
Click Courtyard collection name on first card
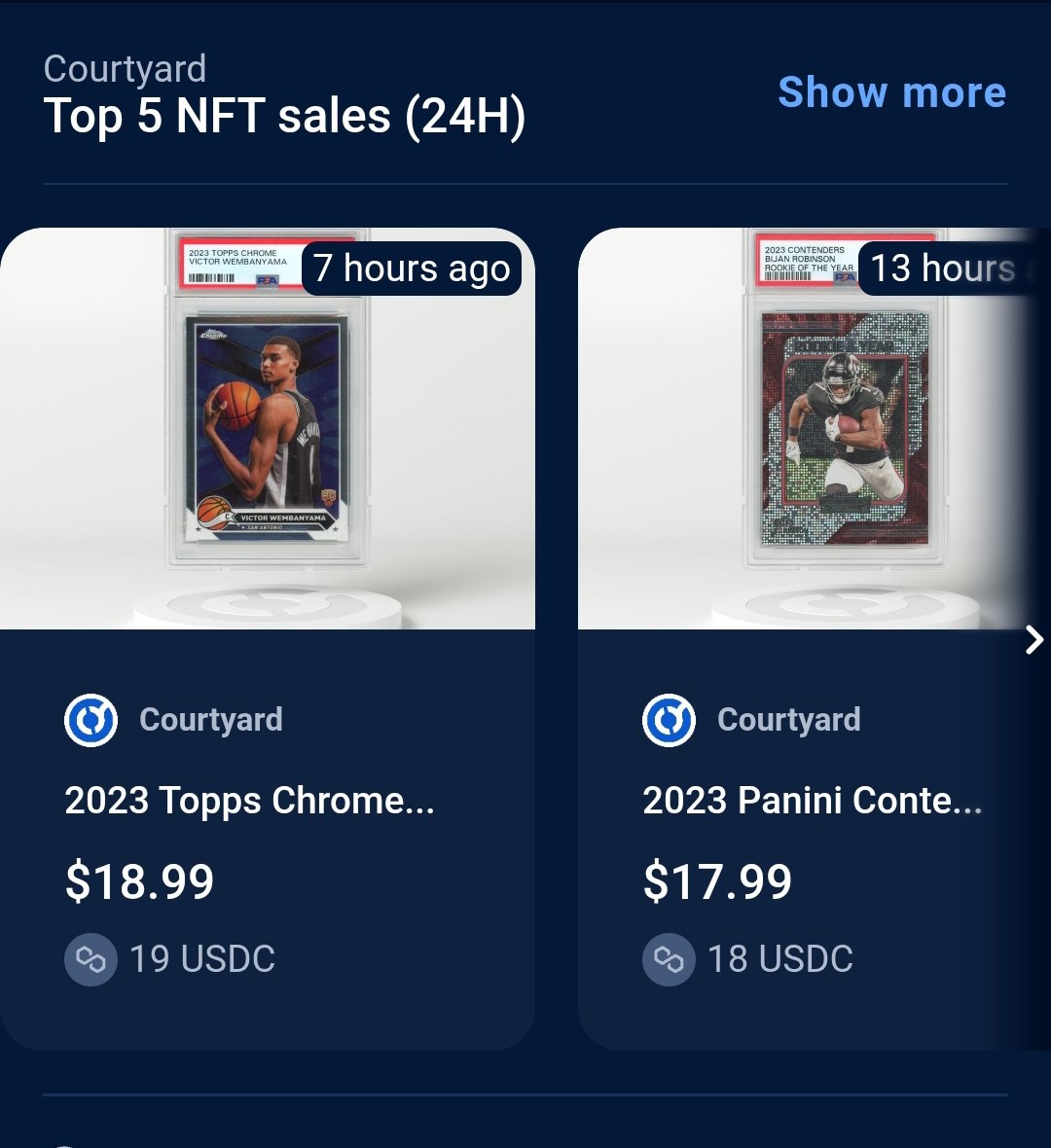coord(211,720)
